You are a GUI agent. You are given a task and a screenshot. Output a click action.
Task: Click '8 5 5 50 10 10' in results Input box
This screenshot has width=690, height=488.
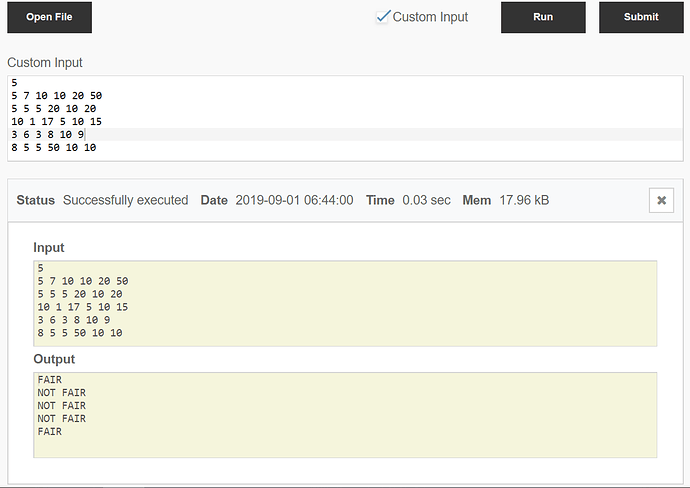point(80,333)
